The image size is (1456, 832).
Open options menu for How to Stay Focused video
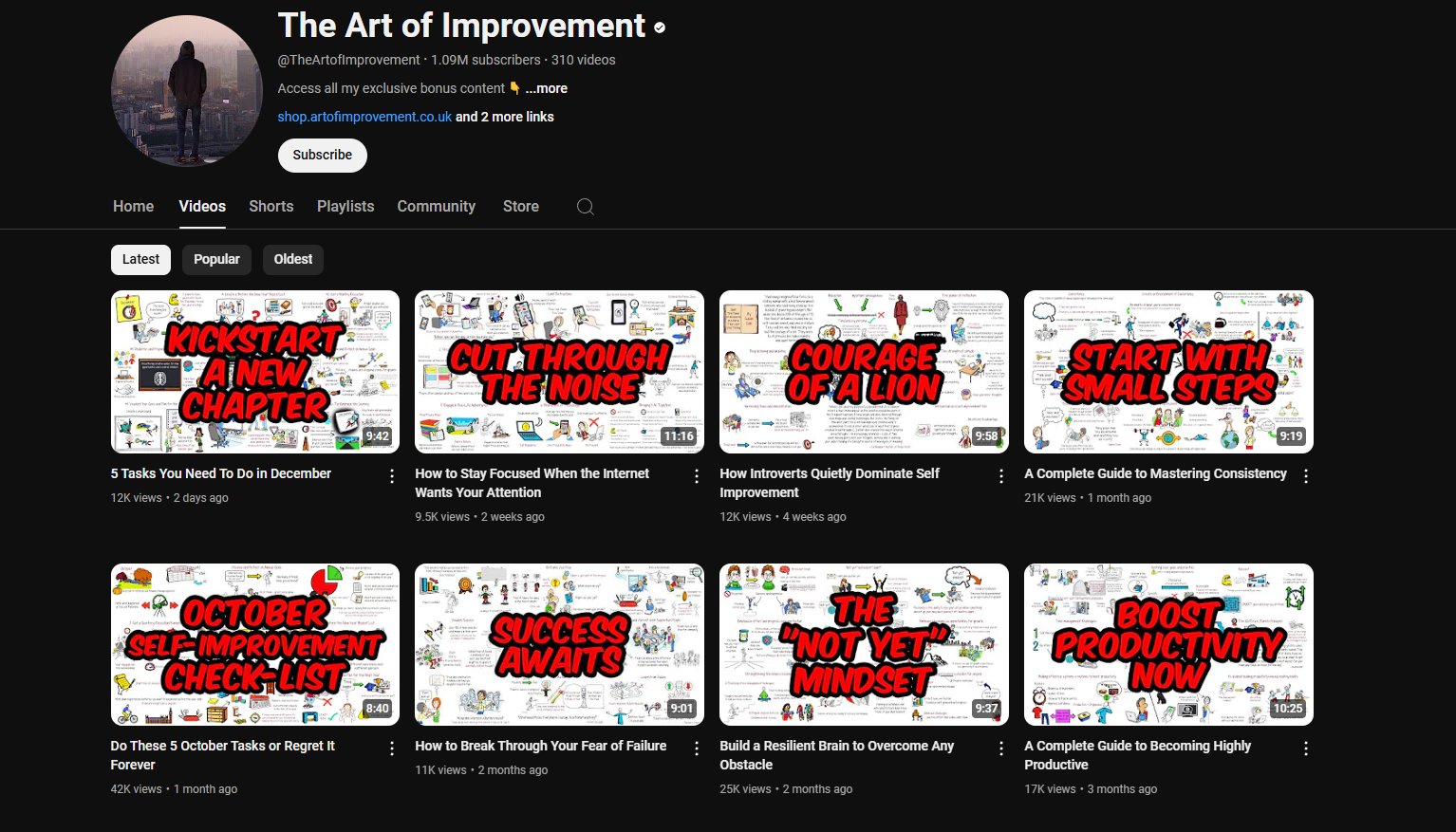[x=697, y=476]
